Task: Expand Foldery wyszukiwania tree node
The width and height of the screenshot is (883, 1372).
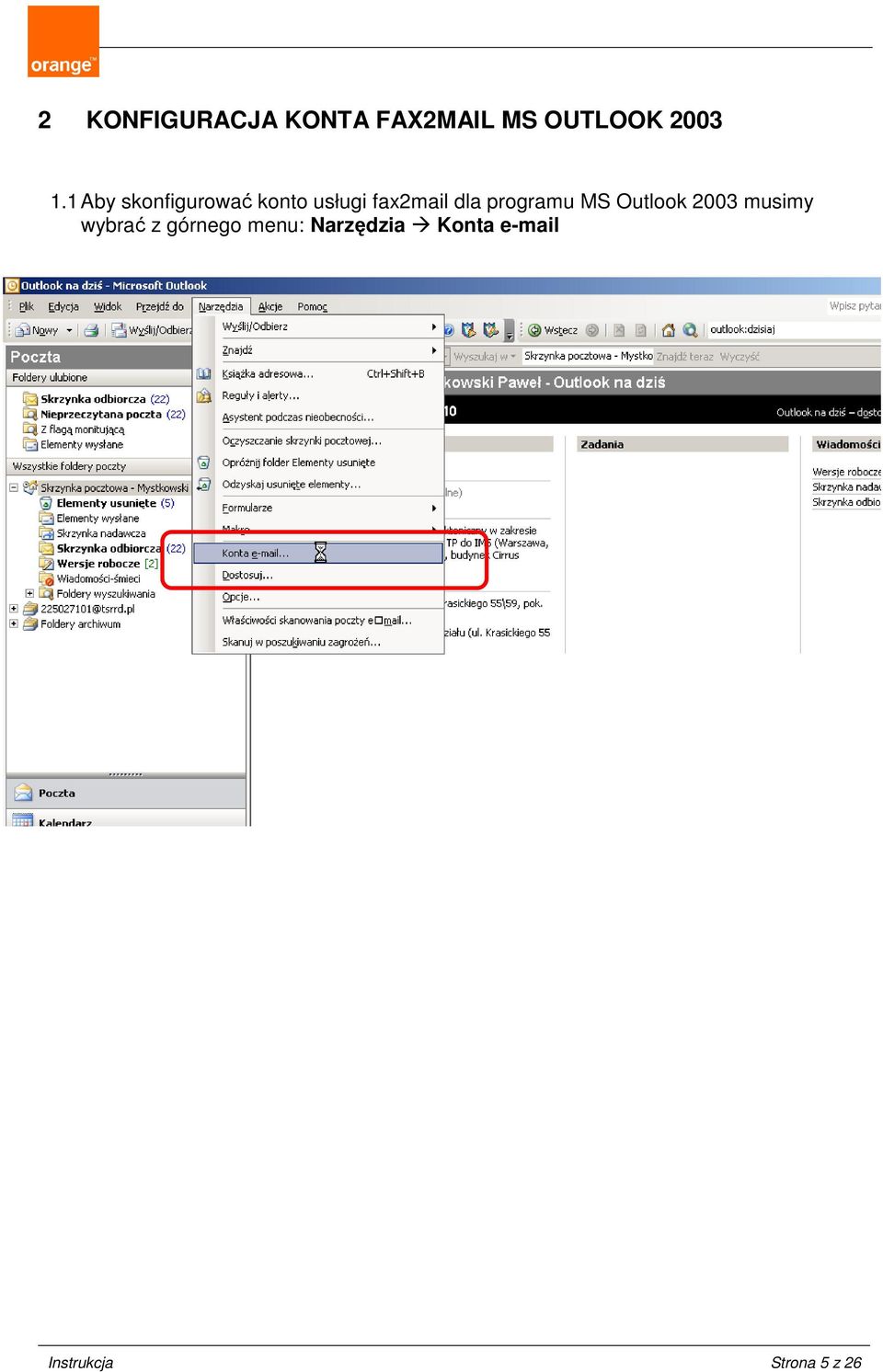Action: tap(29, 593)
